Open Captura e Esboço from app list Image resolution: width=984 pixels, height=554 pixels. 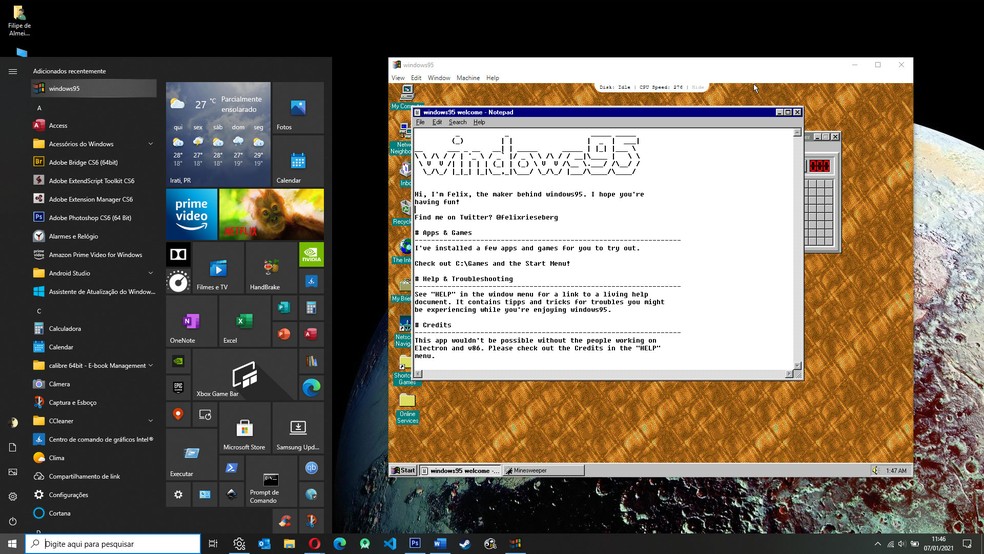coord(94,402)
